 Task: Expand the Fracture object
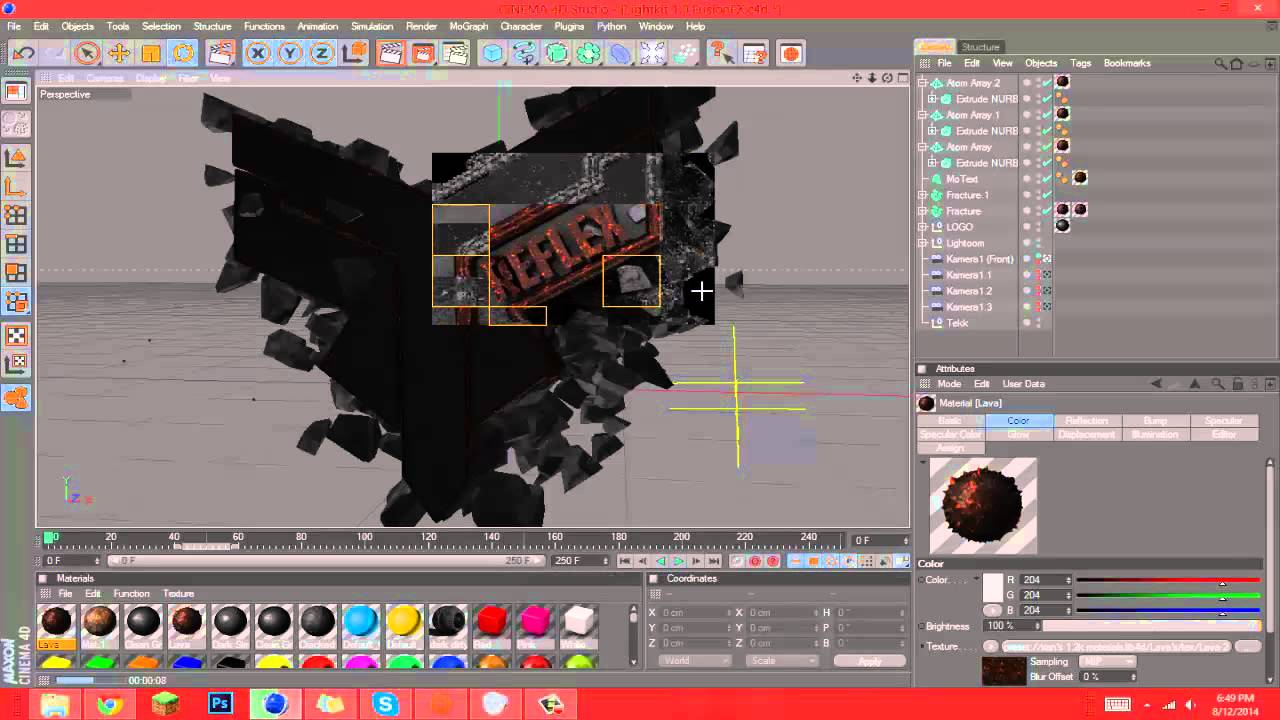[923, 211]
